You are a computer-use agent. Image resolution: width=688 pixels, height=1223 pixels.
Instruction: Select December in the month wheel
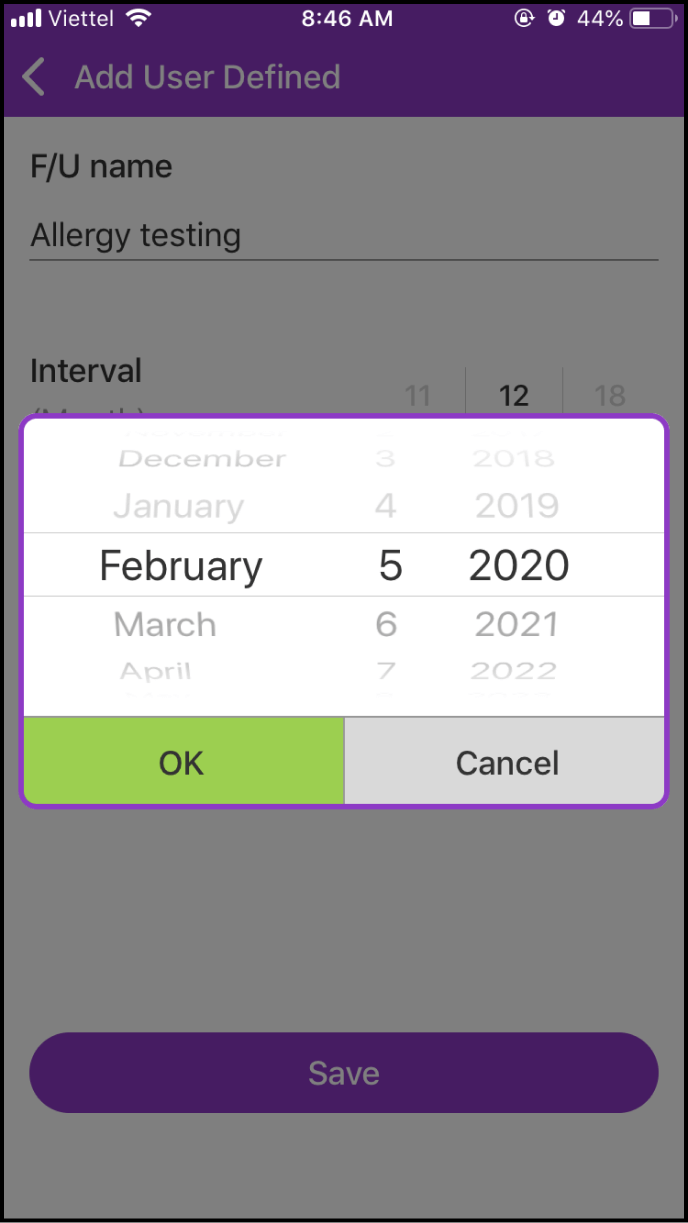coord(202,459)
